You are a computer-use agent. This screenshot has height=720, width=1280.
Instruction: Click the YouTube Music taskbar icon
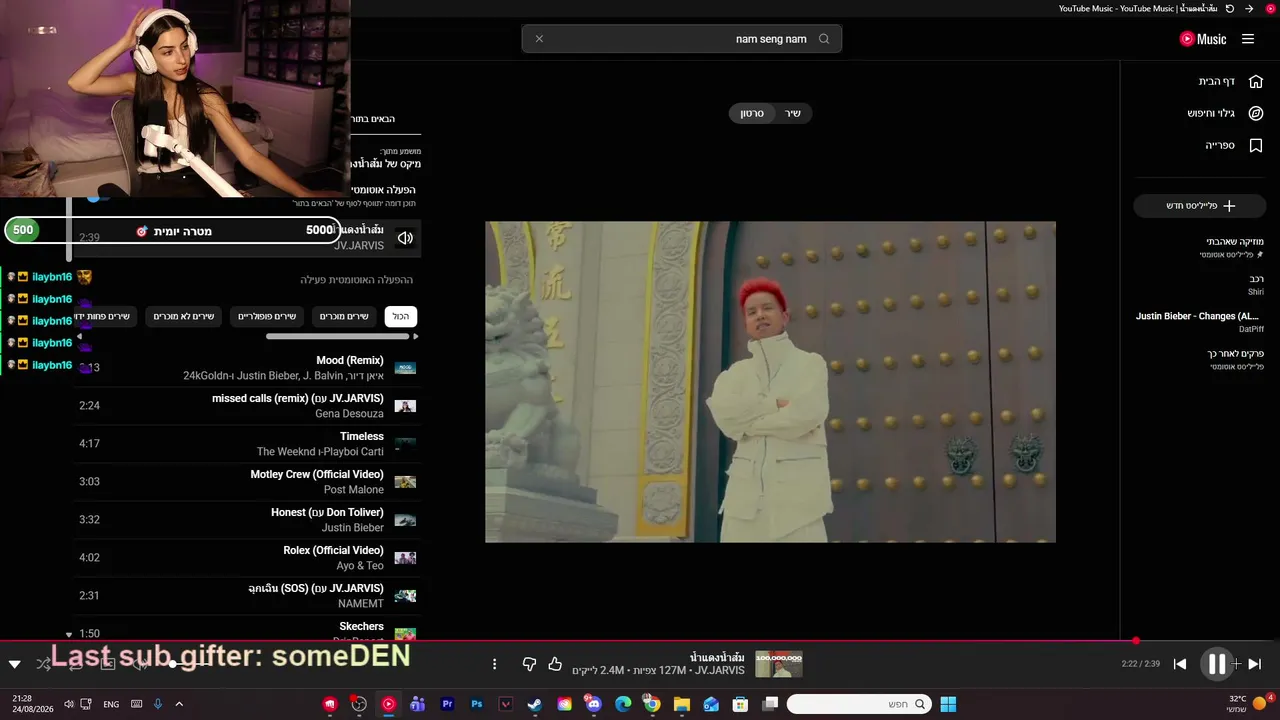pos(388,704)
